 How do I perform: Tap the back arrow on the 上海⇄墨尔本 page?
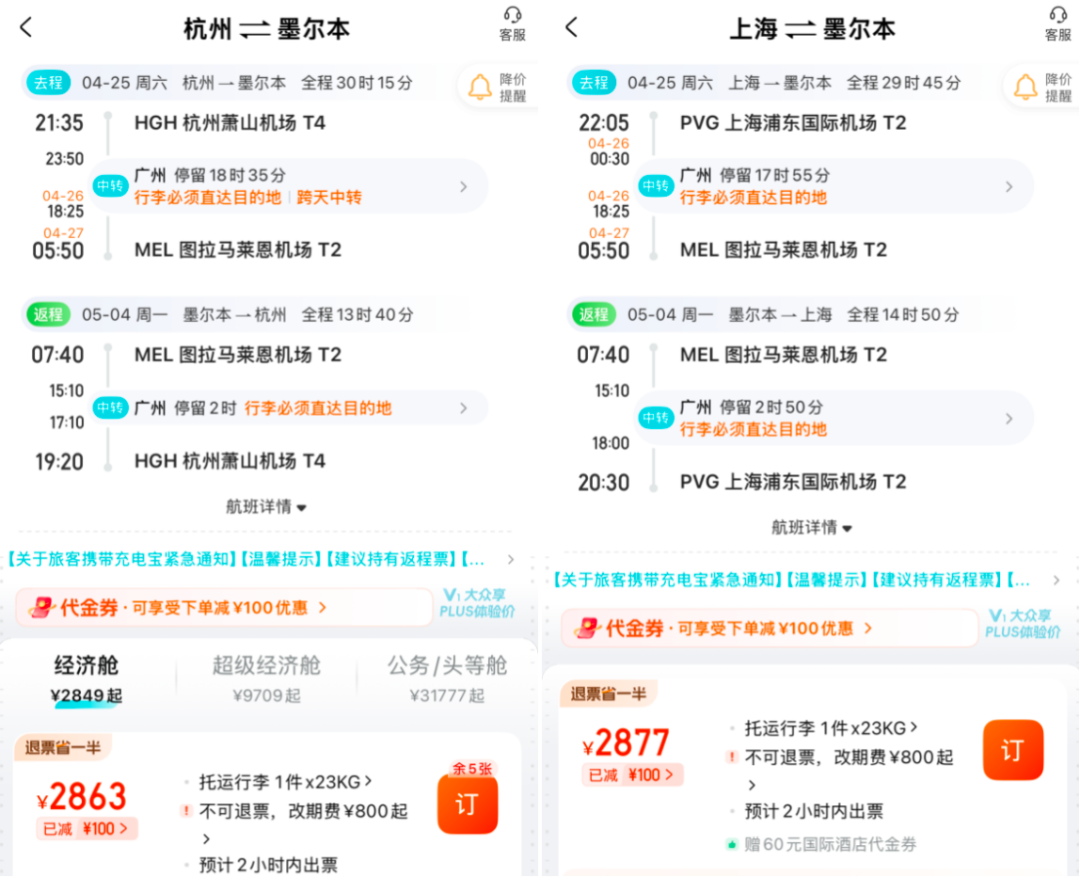coord(570,27)
